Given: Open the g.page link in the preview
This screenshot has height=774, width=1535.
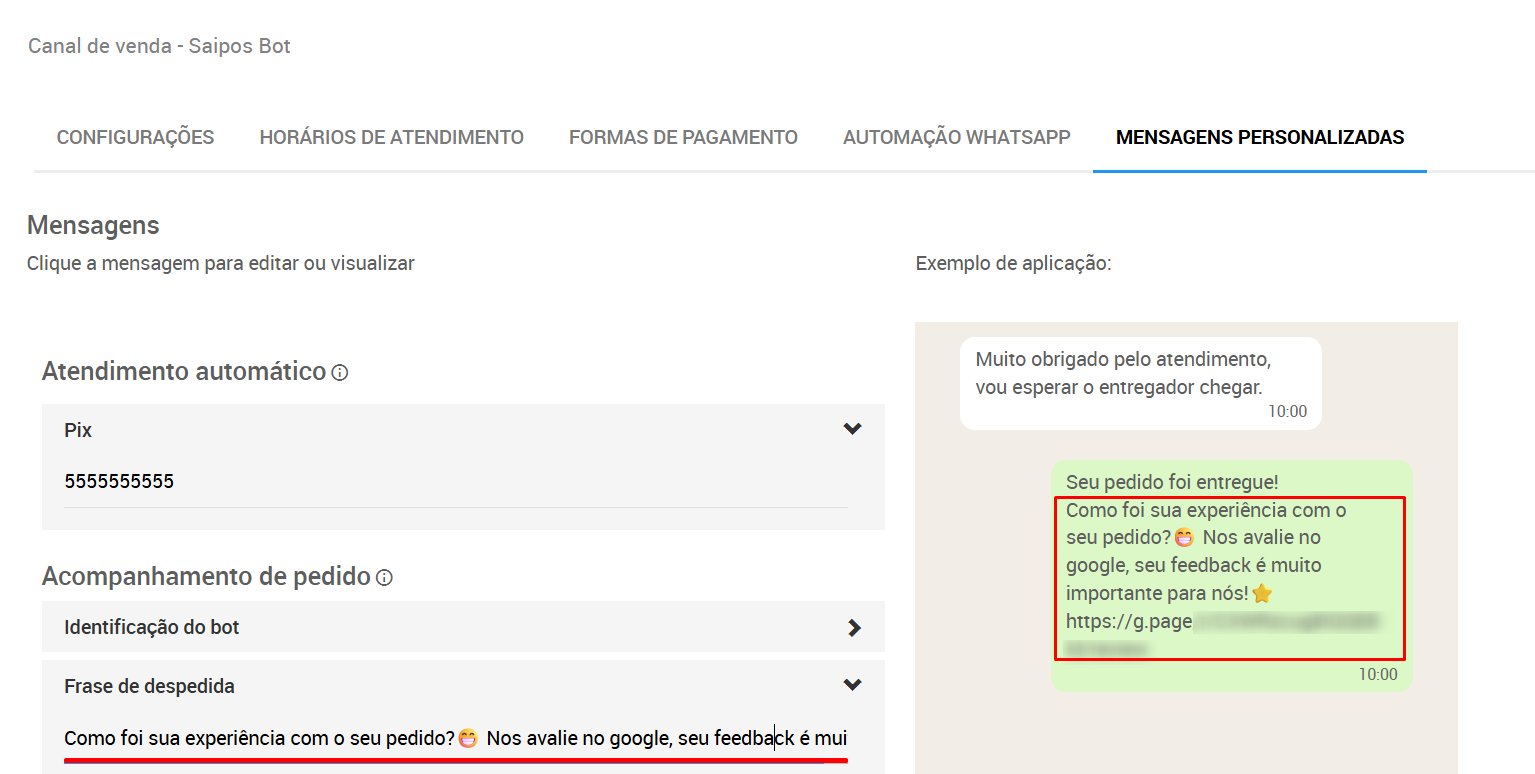Looking at the screenshot, I should [x=1128, y=622].
